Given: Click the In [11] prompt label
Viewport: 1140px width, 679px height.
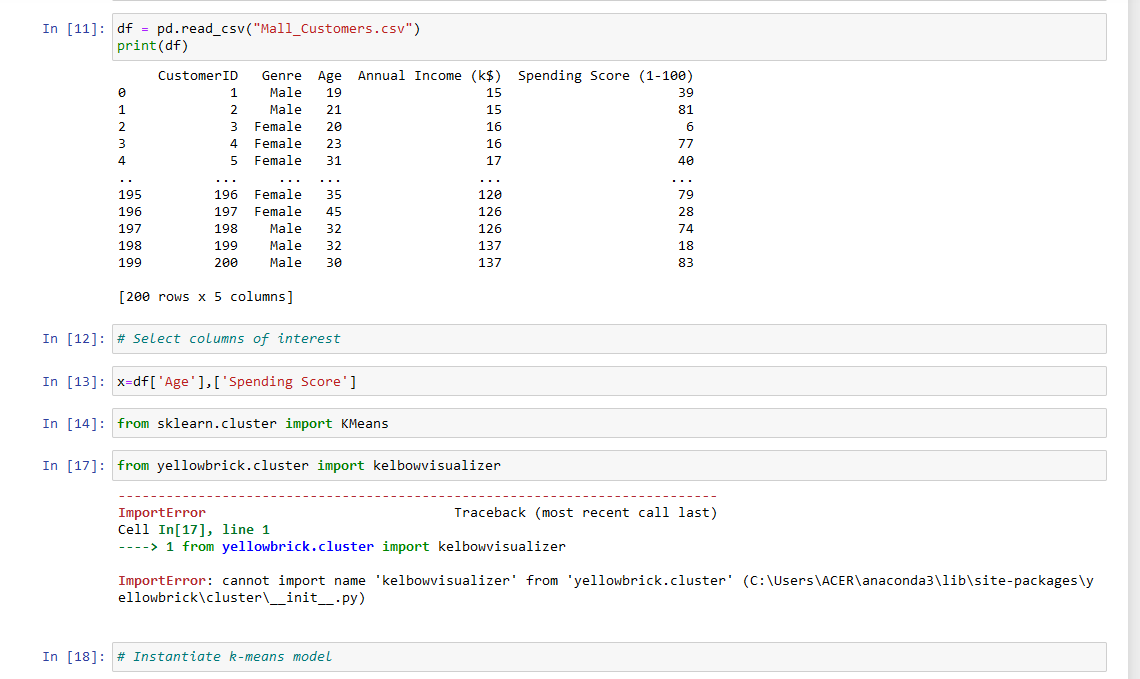Looking at the screenshot, I should 70,28.
